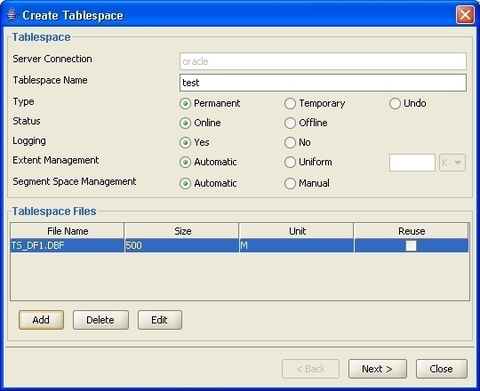Click the Tablespace Name field
The width and height of the screenshot is (480, 391).
323,83
